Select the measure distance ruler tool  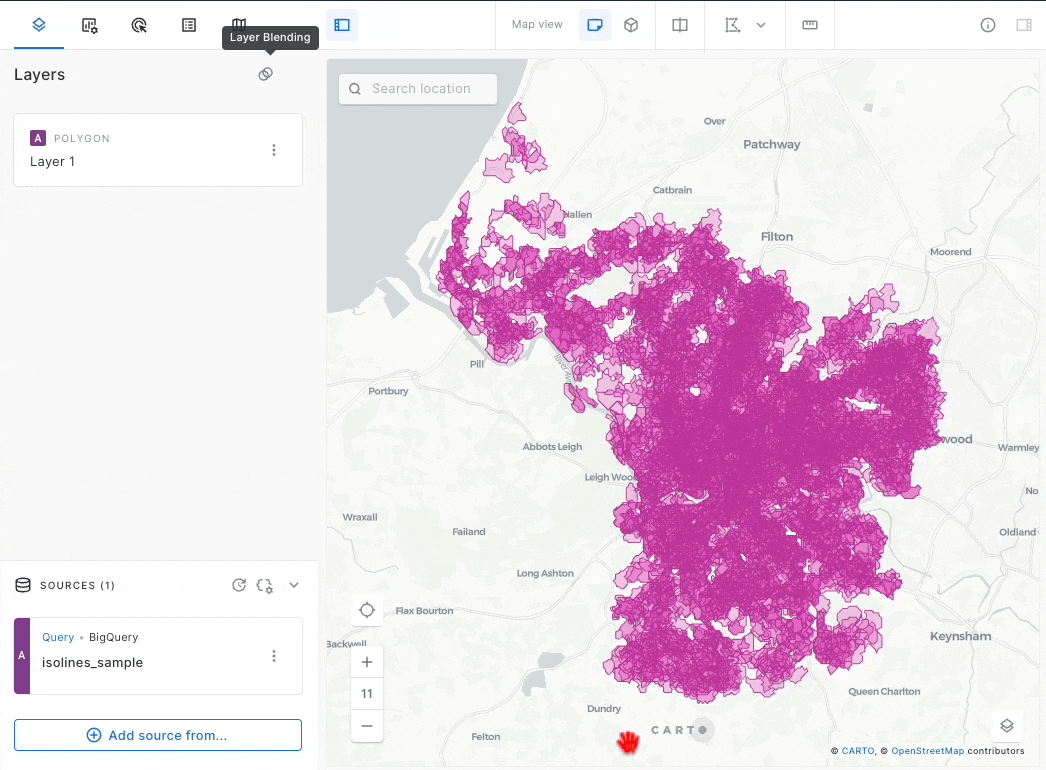coord(810,25)
